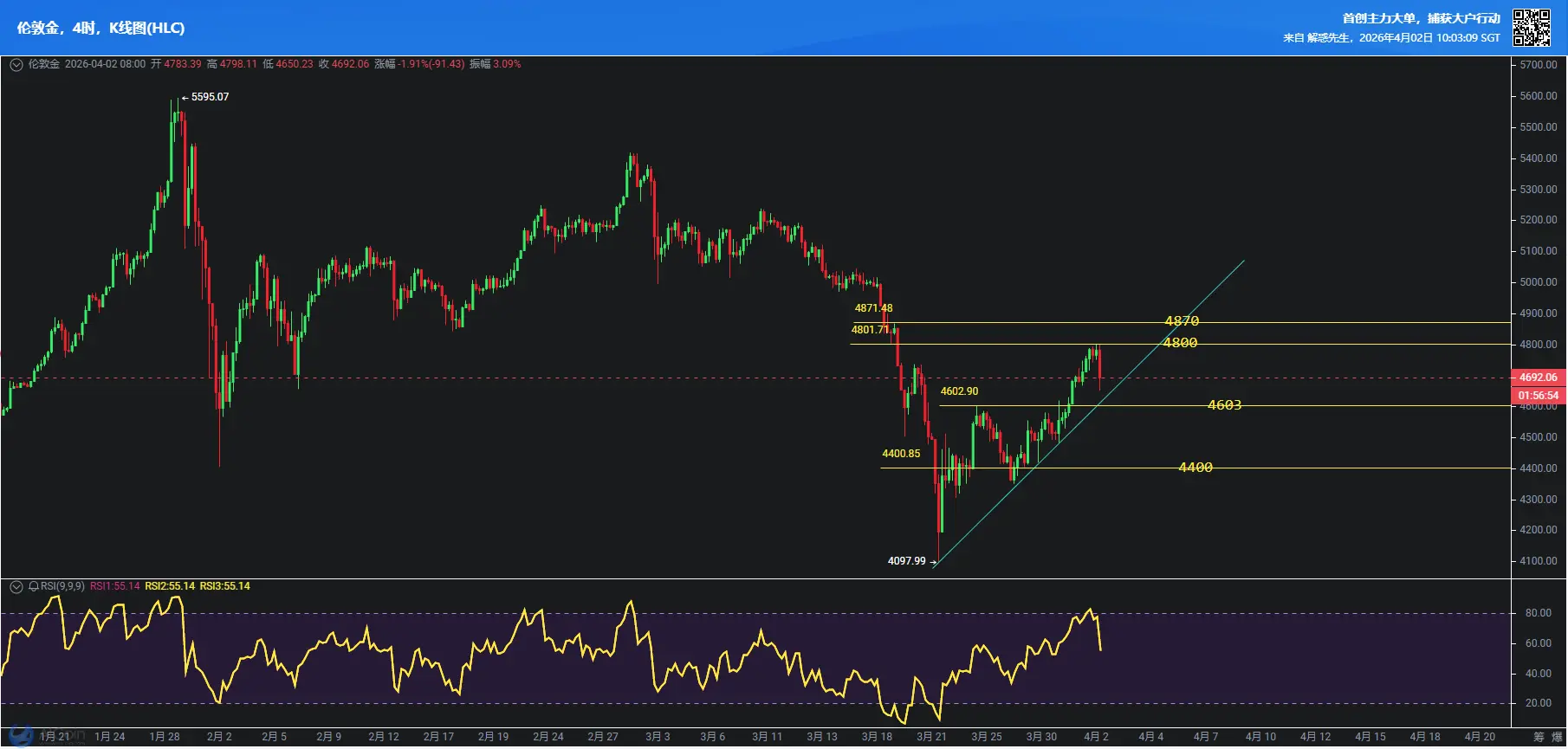The height and width of the screenshot is (749, 1568).
Task: Click the 4400.85 level annotation
Action: point(901,455)
